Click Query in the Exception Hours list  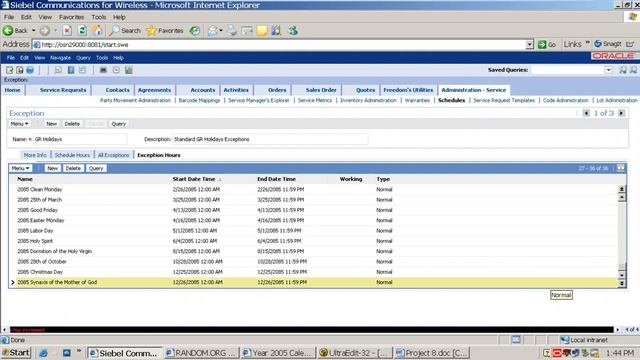(x=96, y=168)
